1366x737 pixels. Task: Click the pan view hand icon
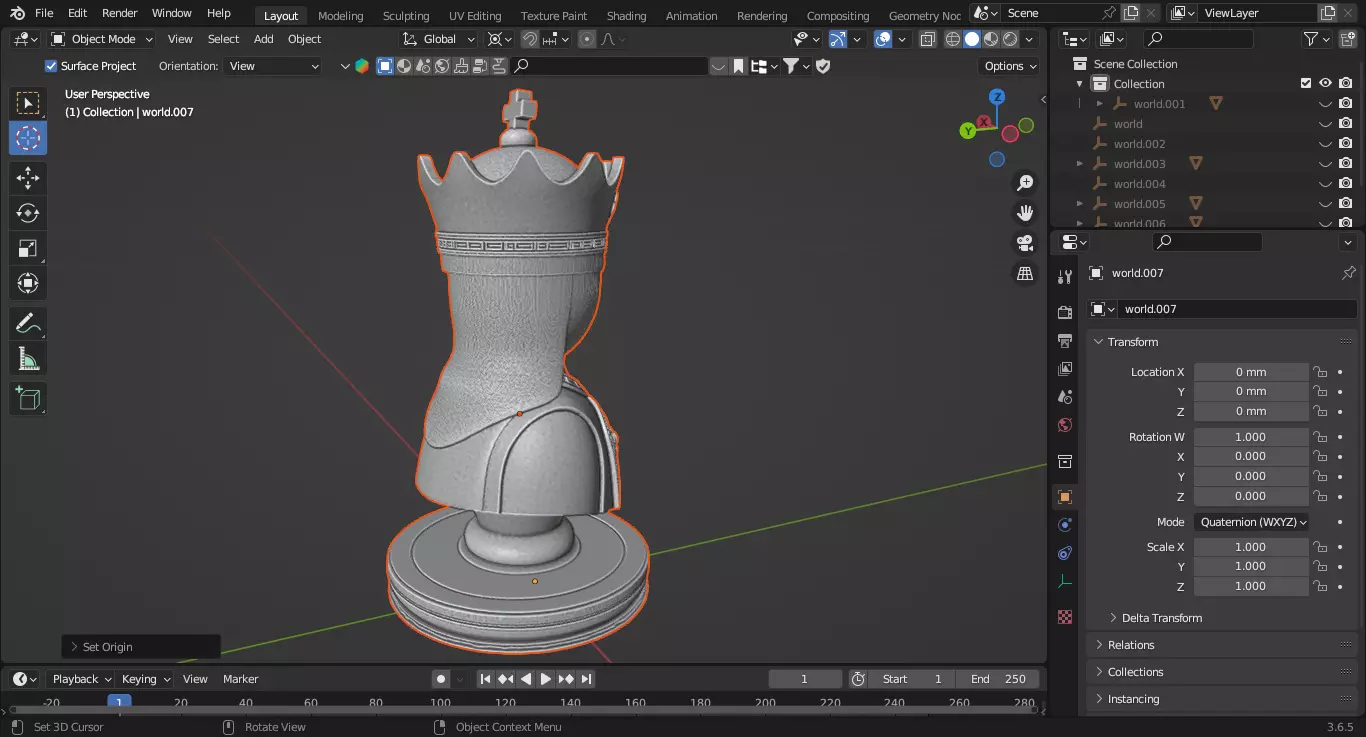(1025, 213)
